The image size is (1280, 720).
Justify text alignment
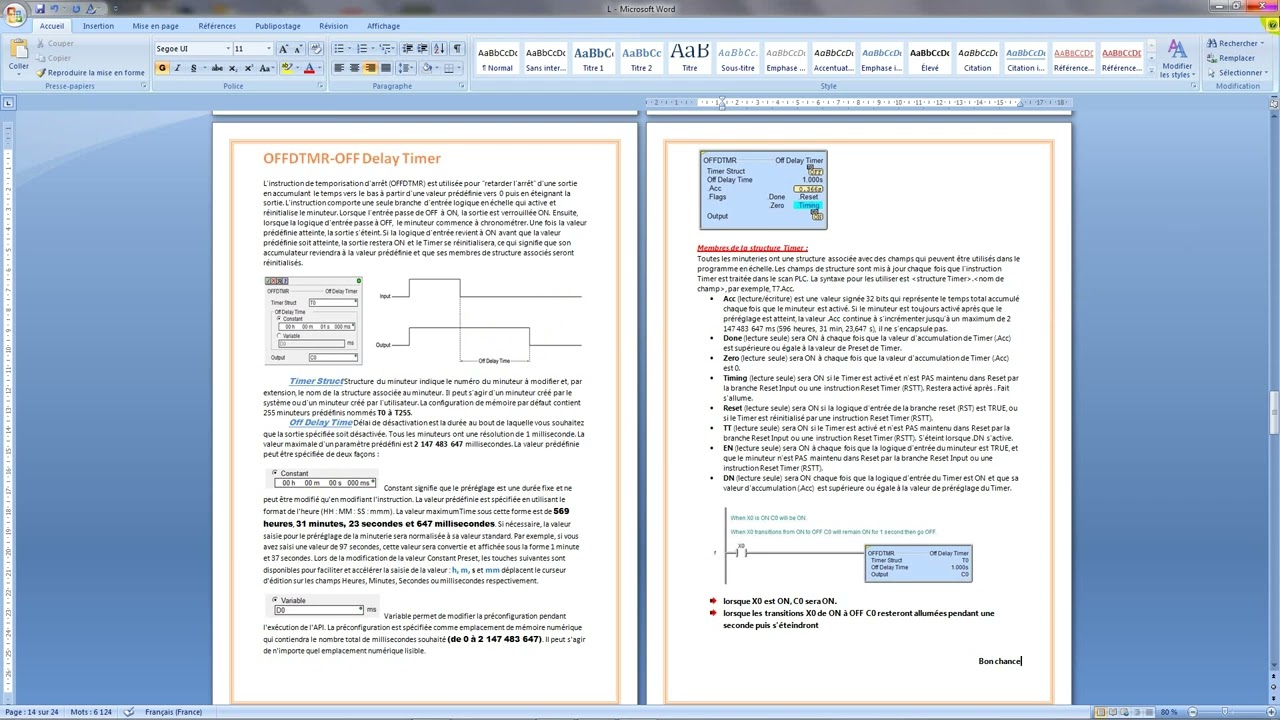[x=385, y=68]
